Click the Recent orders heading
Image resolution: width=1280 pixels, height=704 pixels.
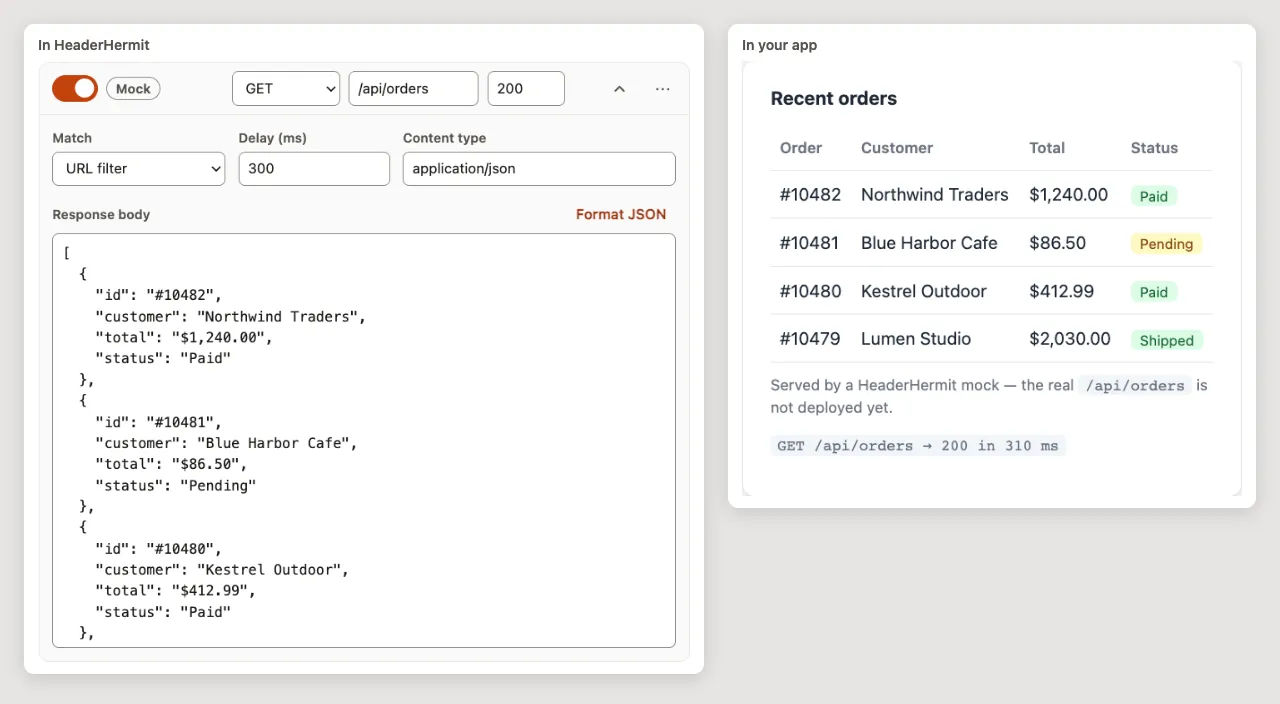pos(834,99)
